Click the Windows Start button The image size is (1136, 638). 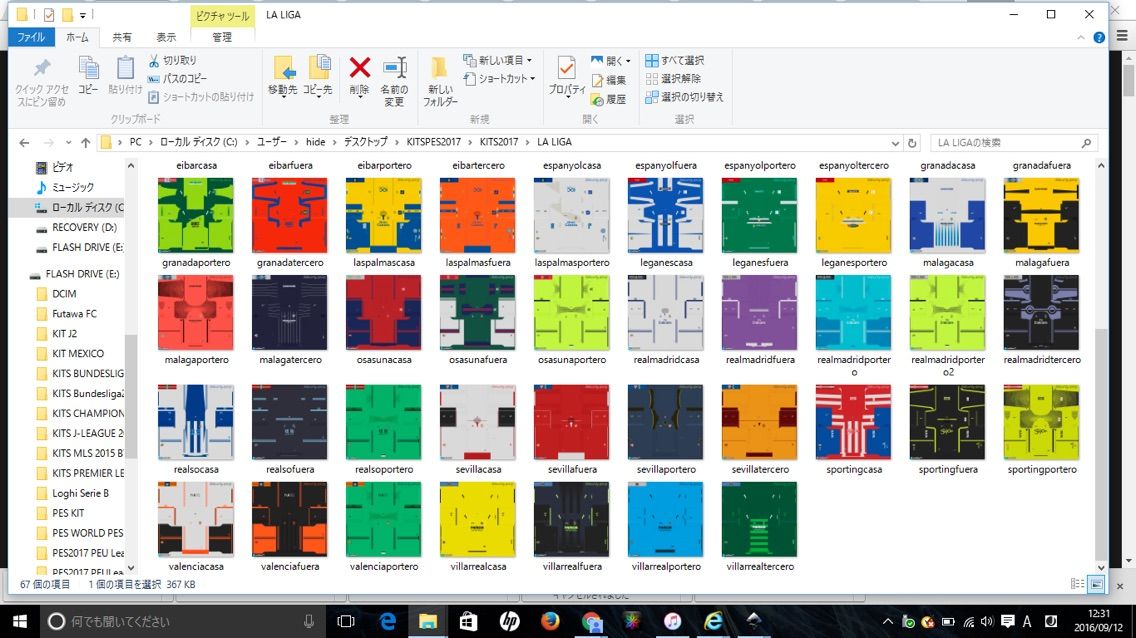tap(20, 621)
